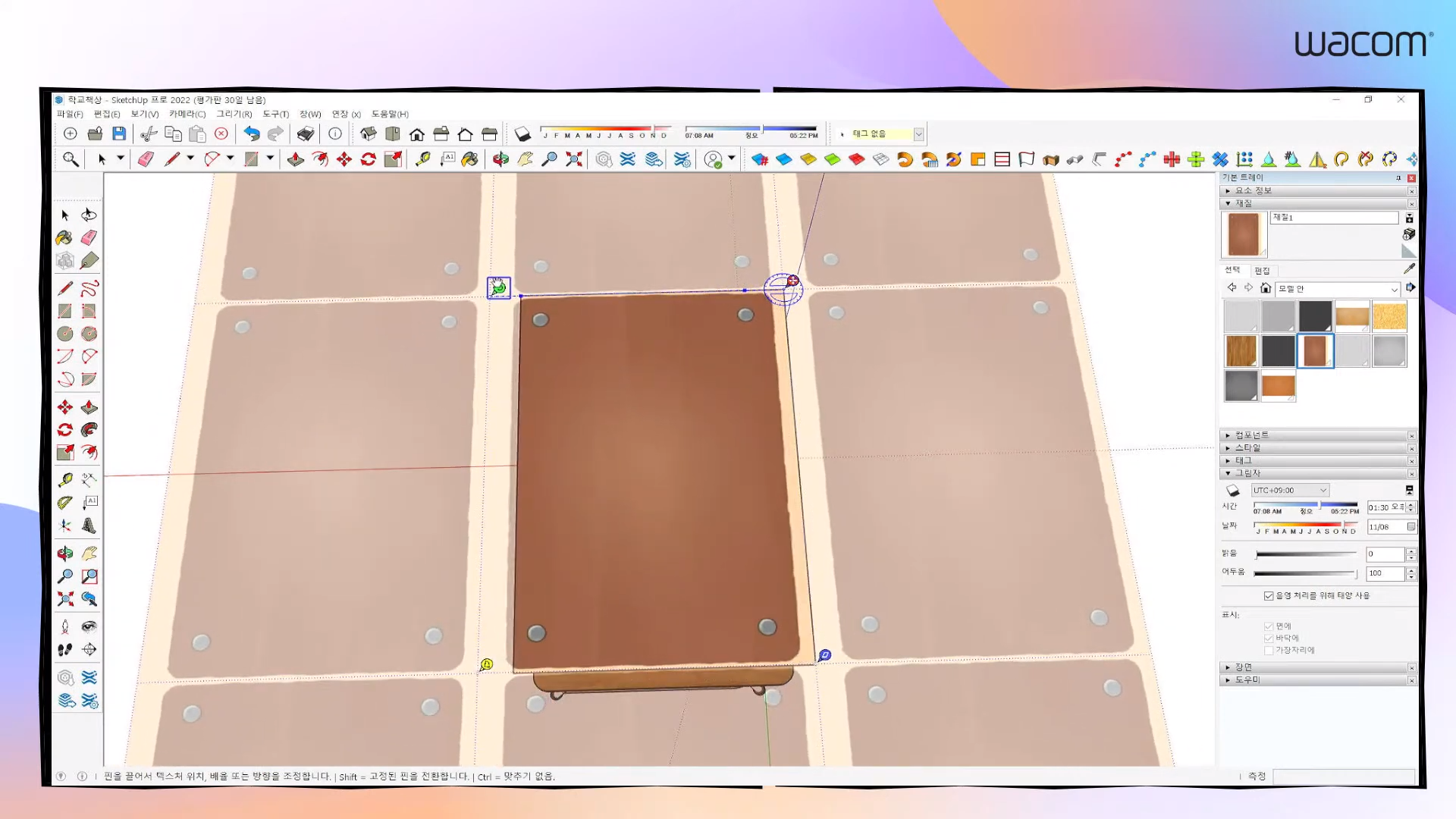Click the Orbit tool in top toolbar
This screenshot has height=819, width=1456.
click(500, 159)
